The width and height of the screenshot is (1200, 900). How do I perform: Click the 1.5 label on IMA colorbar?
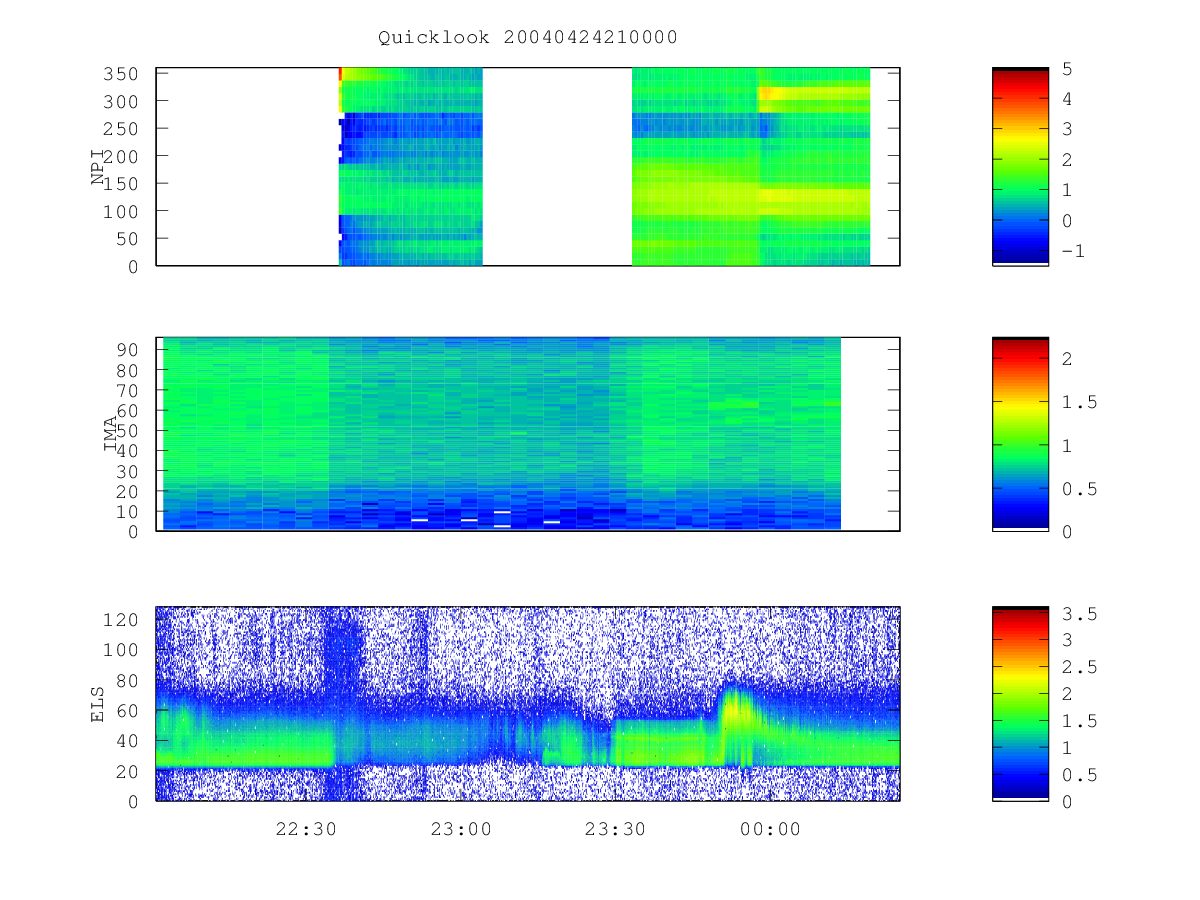(1078, 402)
